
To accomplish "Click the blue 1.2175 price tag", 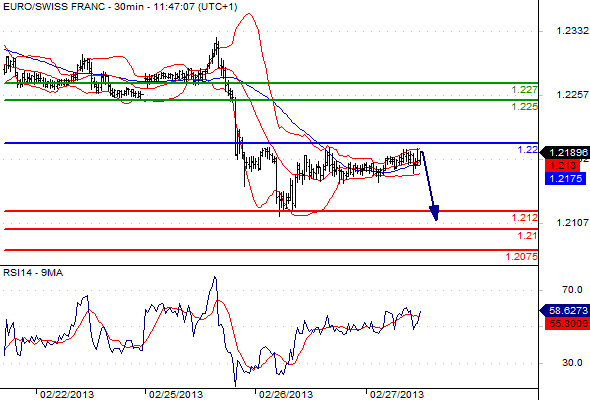I will tap(566, 178).
